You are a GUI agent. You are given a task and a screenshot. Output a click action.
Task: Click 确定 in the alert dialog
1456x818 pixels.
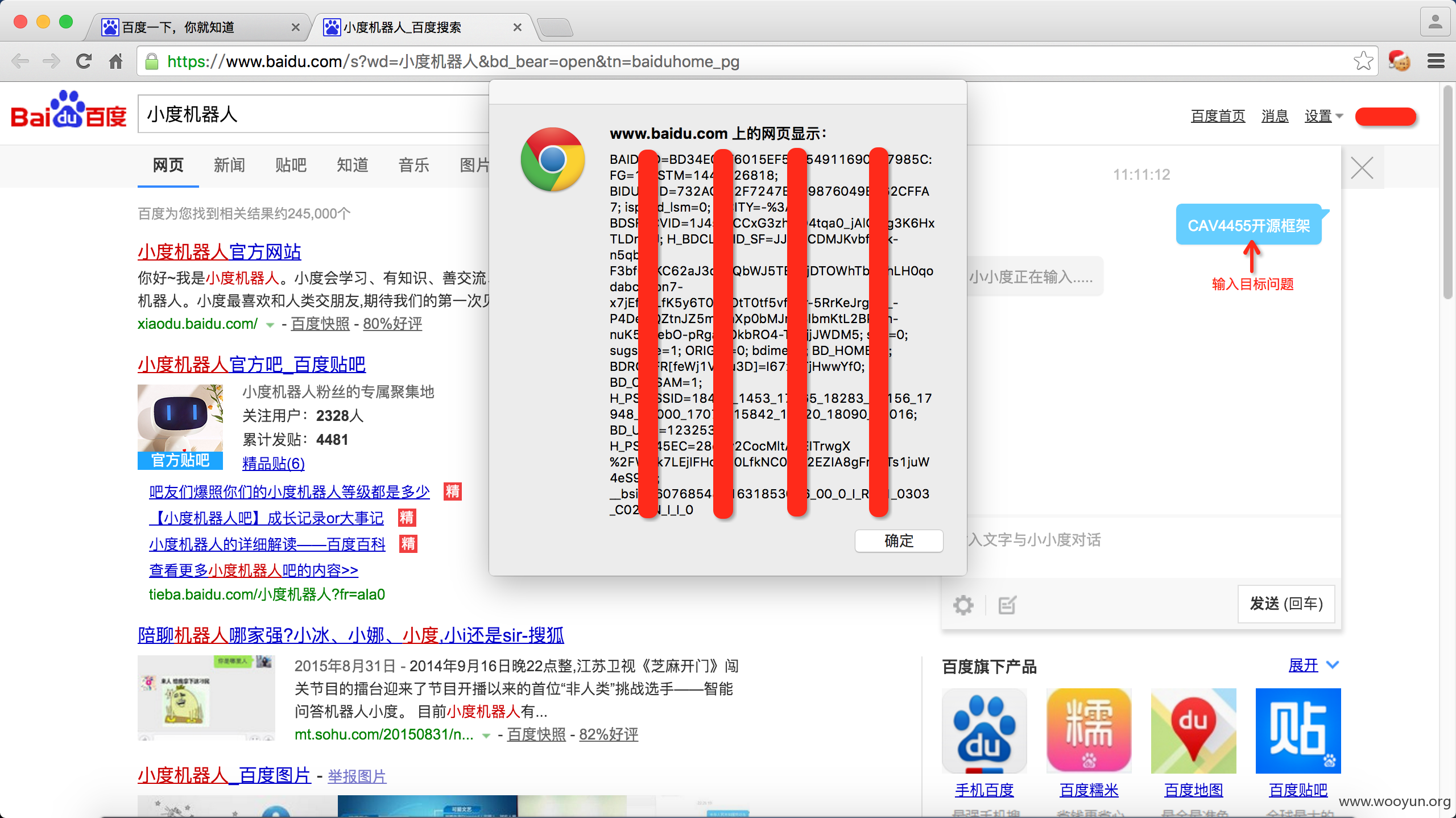899,540
